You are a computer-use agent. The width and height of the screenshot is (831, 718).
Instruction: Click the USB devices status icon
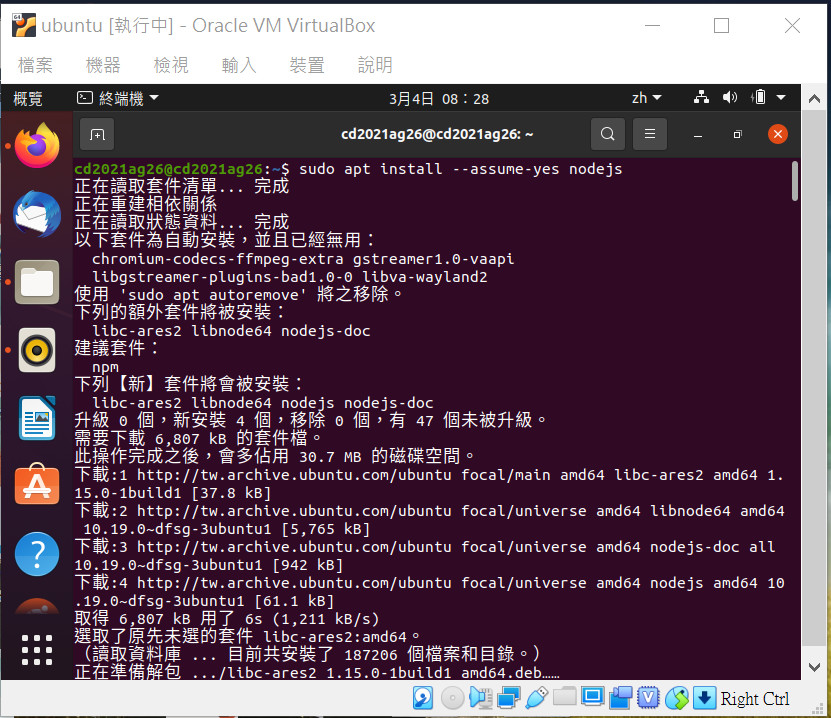(537, 698)
